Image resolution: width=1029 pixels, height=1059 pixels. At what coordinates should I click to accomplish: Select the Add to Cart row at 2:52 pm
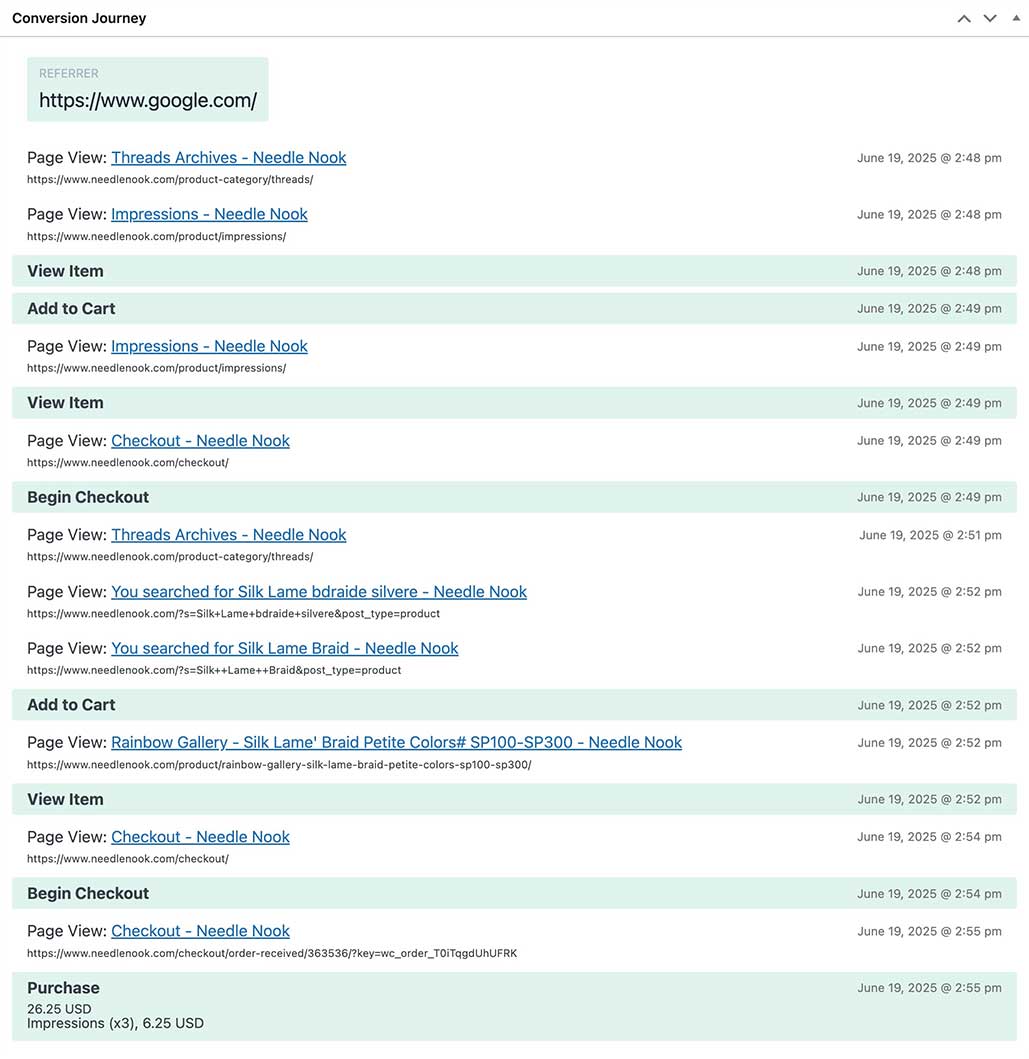pyautogui.click(x=514, y=705)
